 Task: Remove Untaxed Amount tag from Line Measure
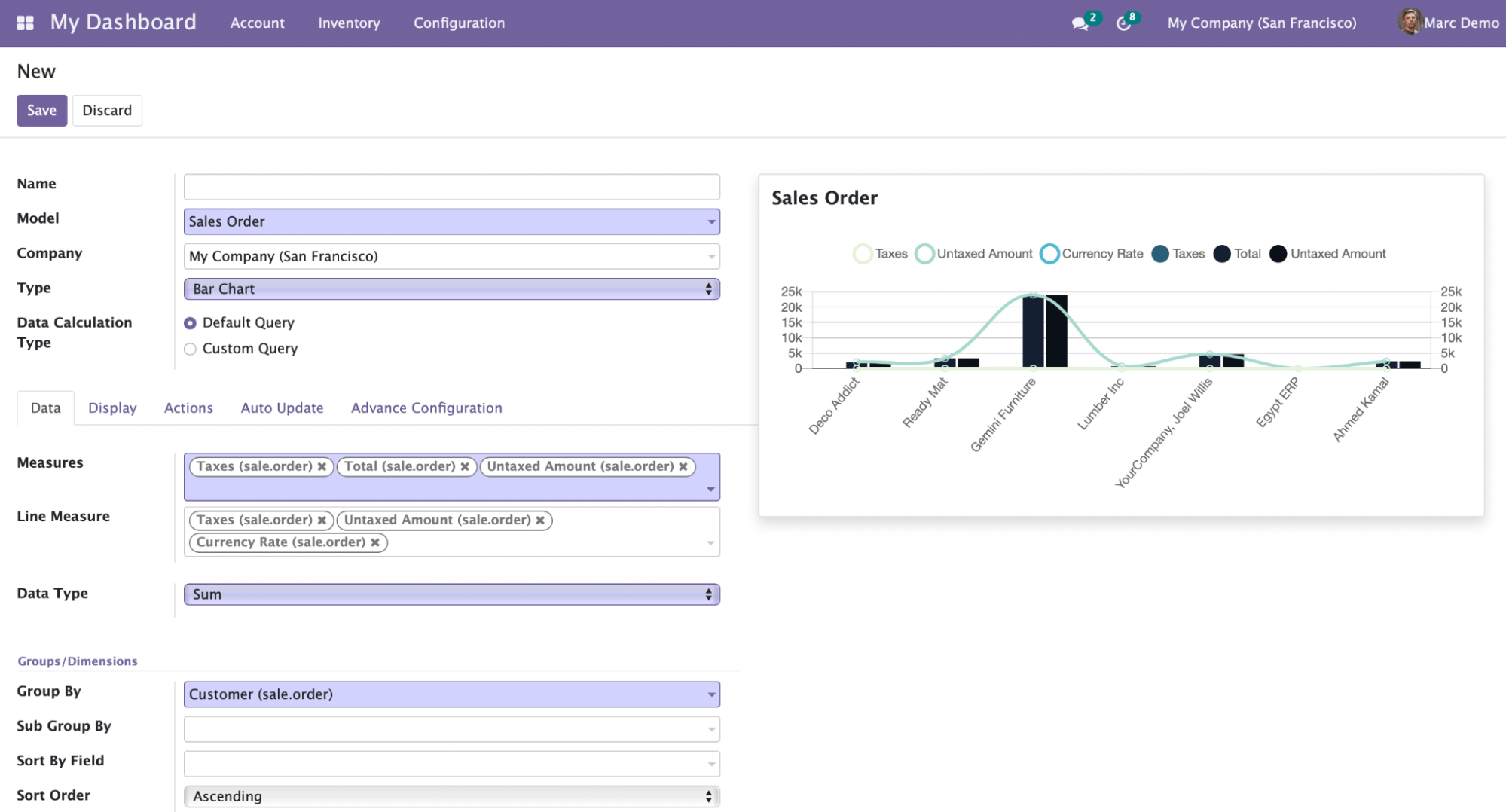pyautogui.click(x=540, y=520)
